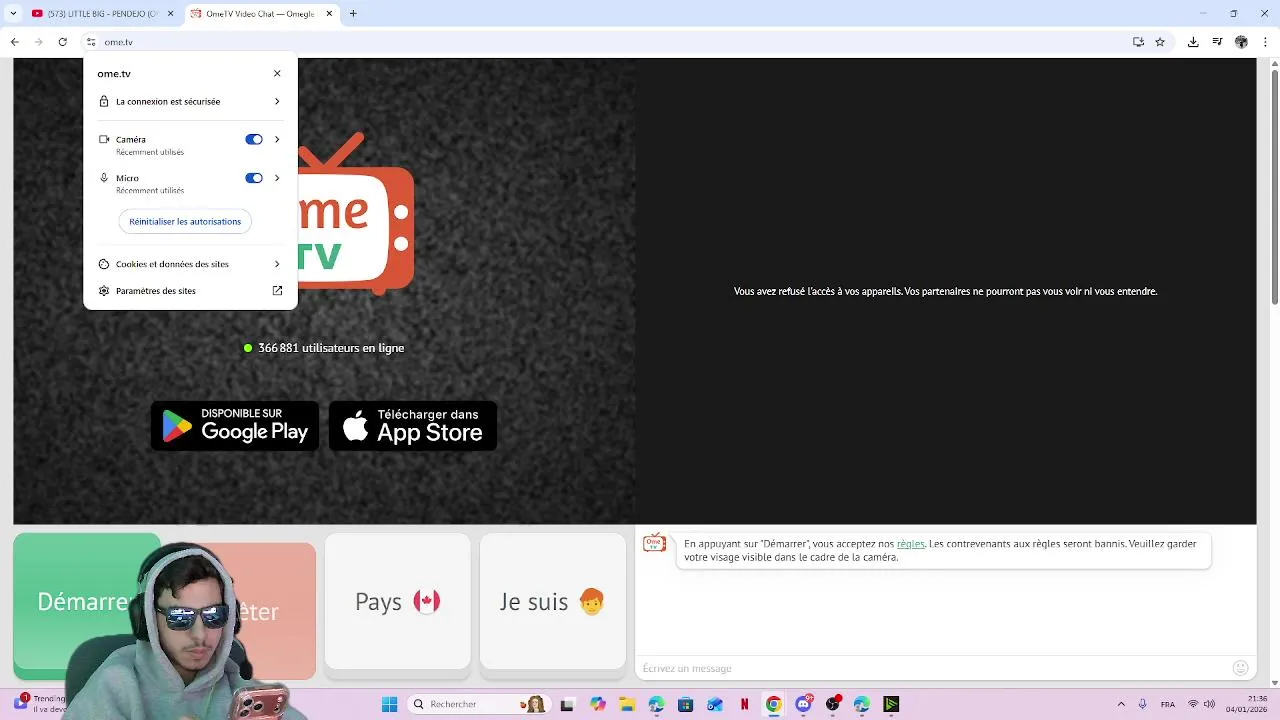Viewport: 1280px width, 720px height.
Task: Open the volume control in system tray
Action: tap(1209, 704)
